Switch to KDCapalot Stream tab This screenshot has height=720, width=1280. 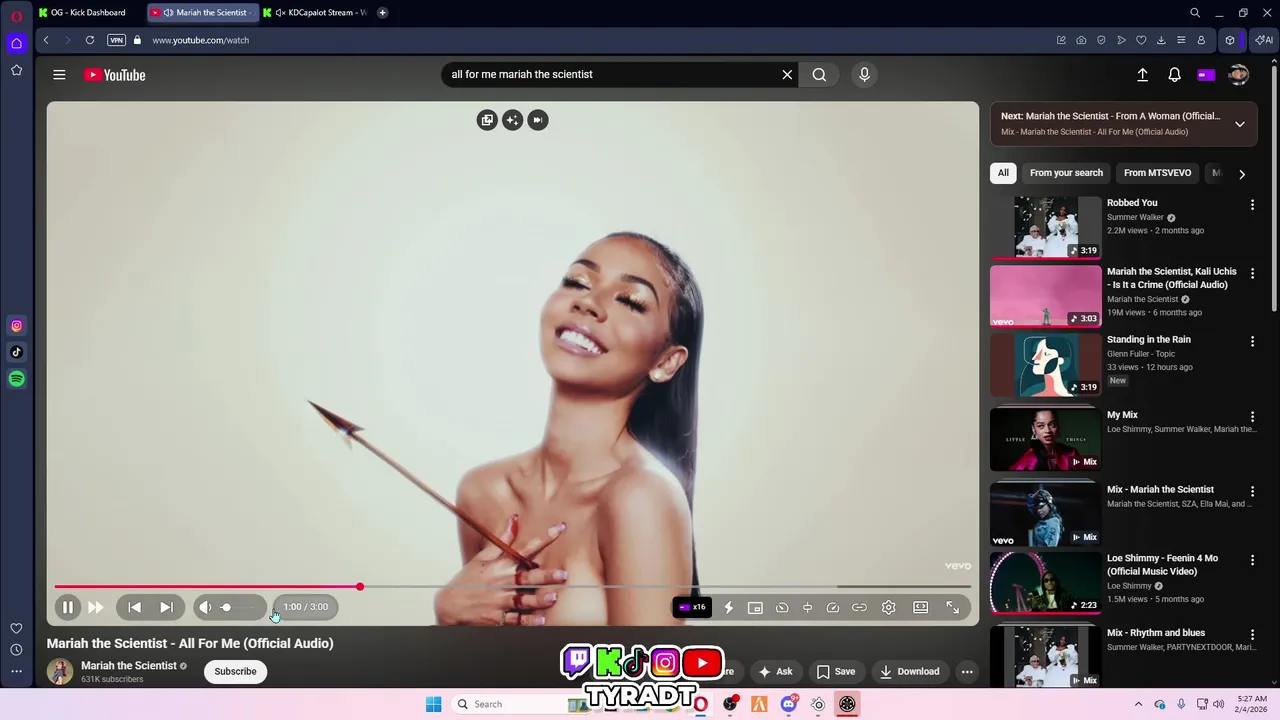(x=316, y=12)
